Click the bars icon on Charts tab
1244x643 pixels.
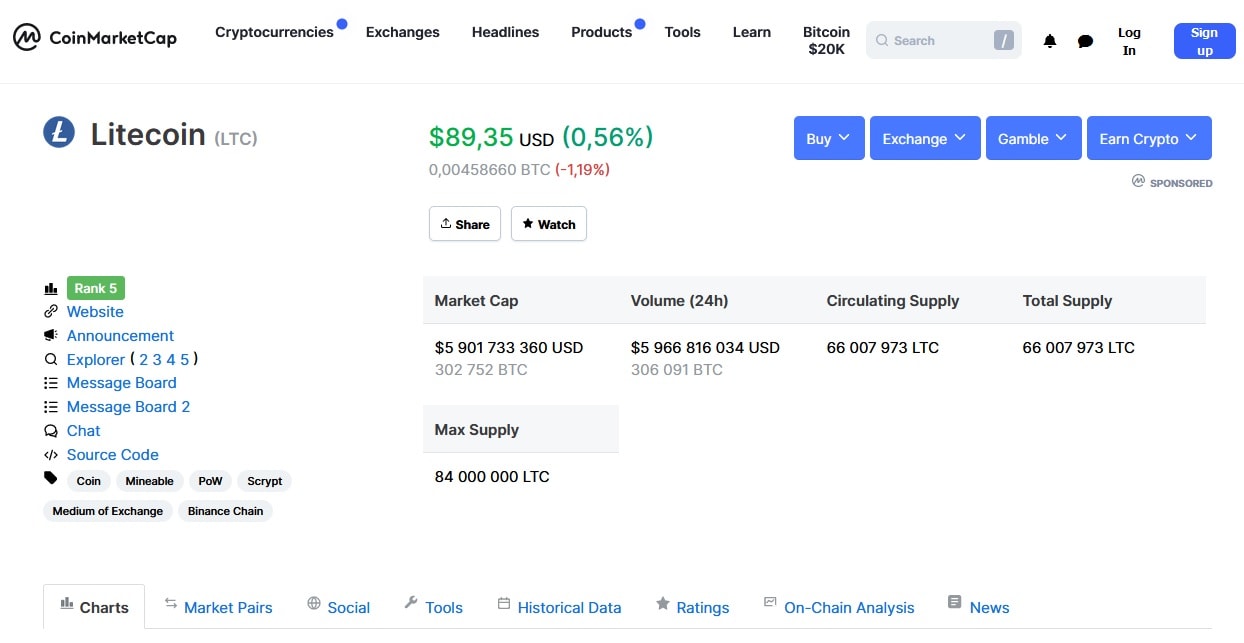(67, 603)
